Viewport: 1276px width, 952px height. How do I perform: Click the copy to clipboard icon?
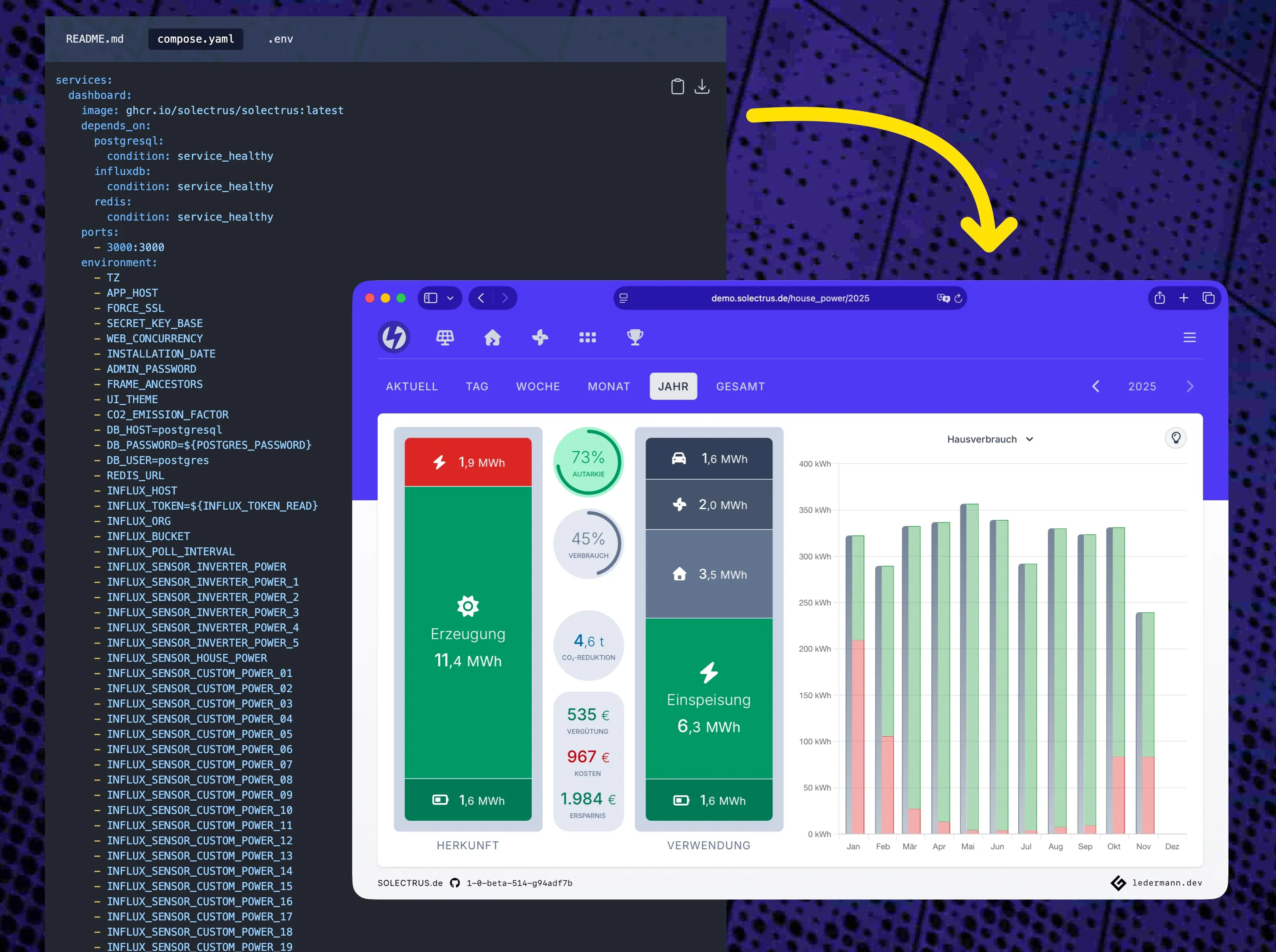[x=677, y=86]
